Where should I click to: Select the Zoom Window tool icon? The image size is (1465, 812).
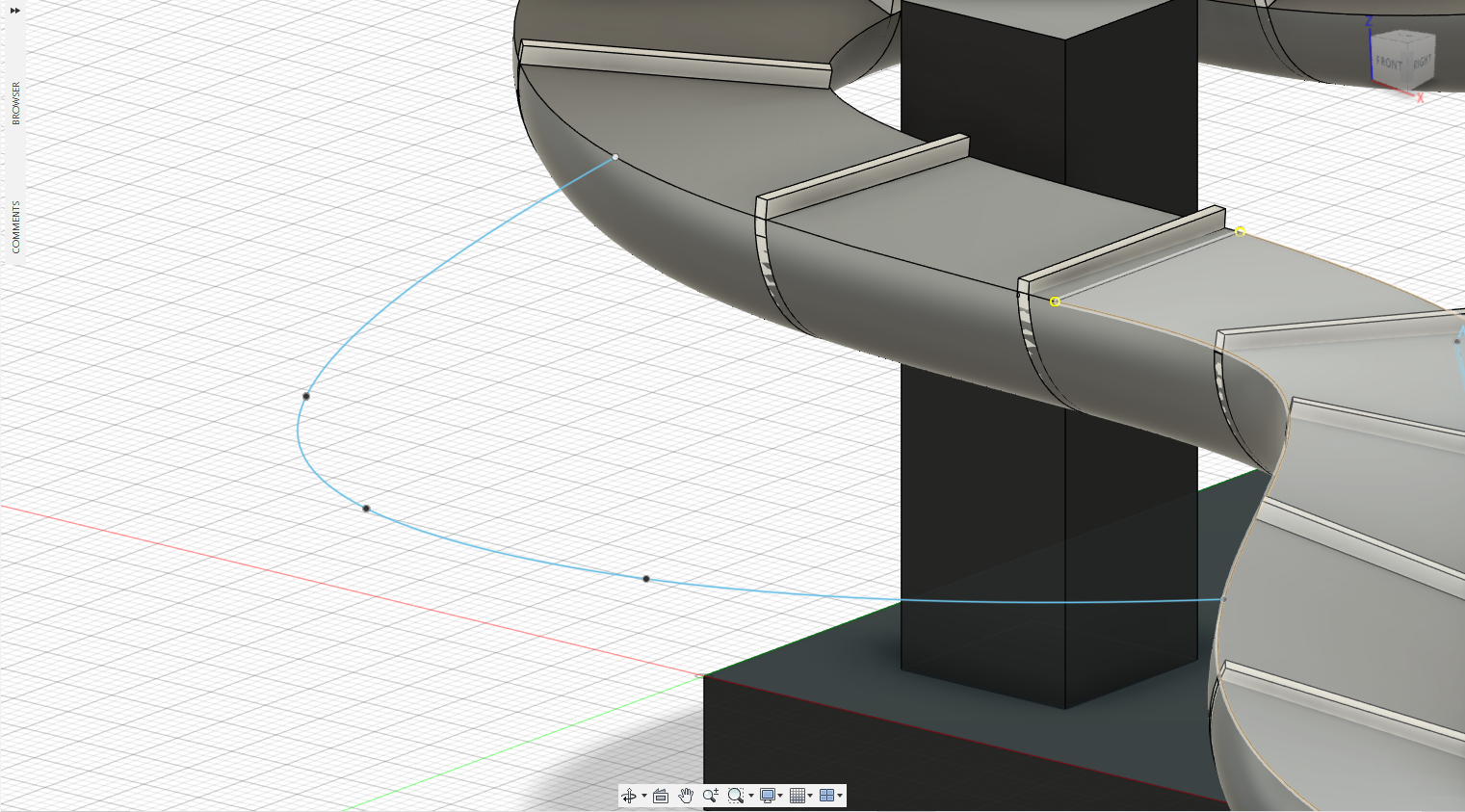point(736,796)
